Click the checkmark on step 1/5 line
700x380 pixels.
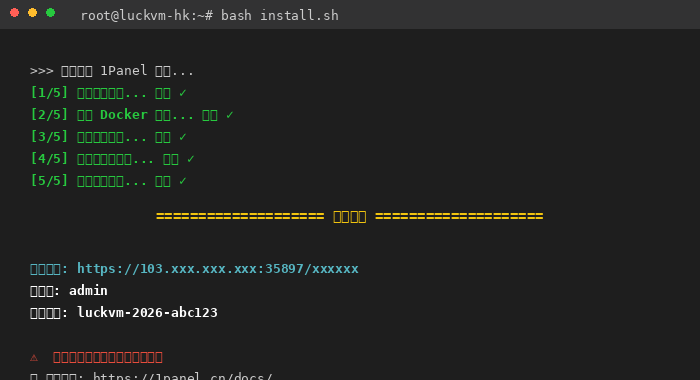(183, 93)
